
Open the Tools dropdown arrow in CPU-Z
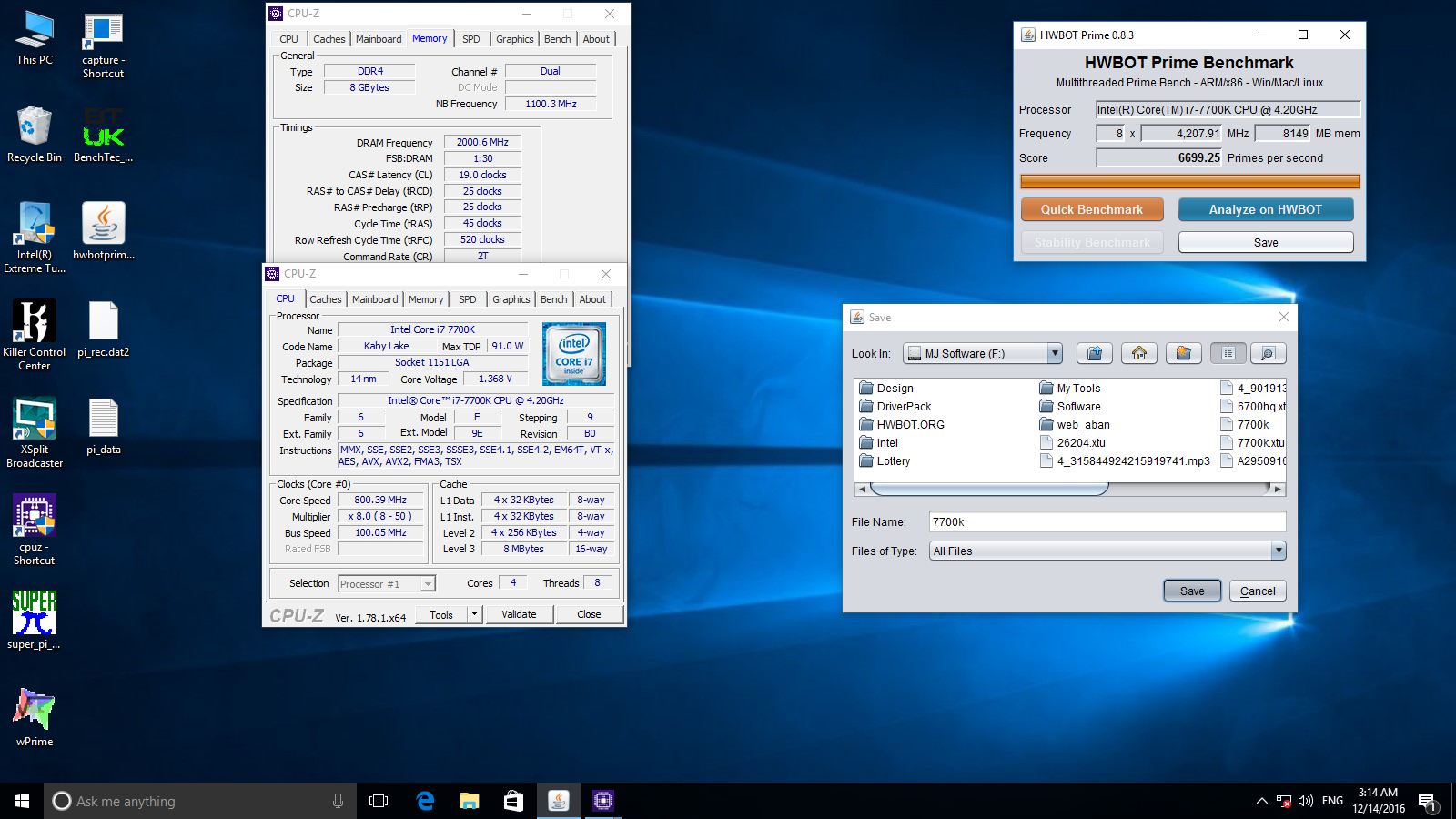474,614
